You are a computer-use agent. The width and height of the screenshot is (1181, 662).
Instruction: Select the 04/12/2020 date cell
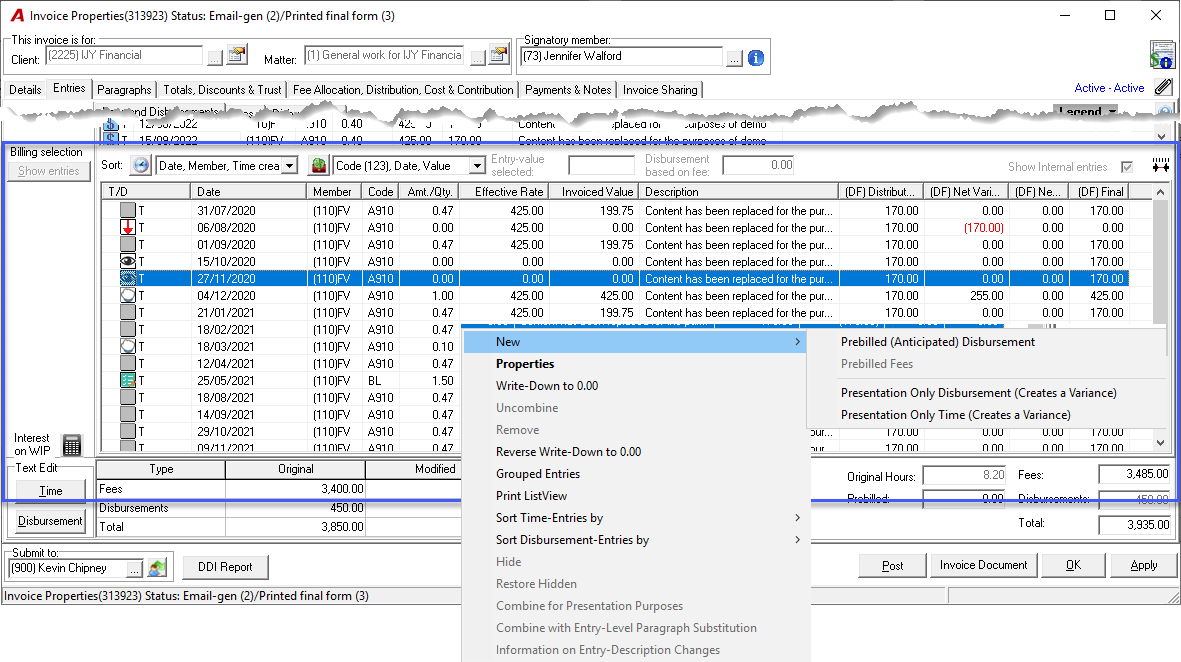226,296
